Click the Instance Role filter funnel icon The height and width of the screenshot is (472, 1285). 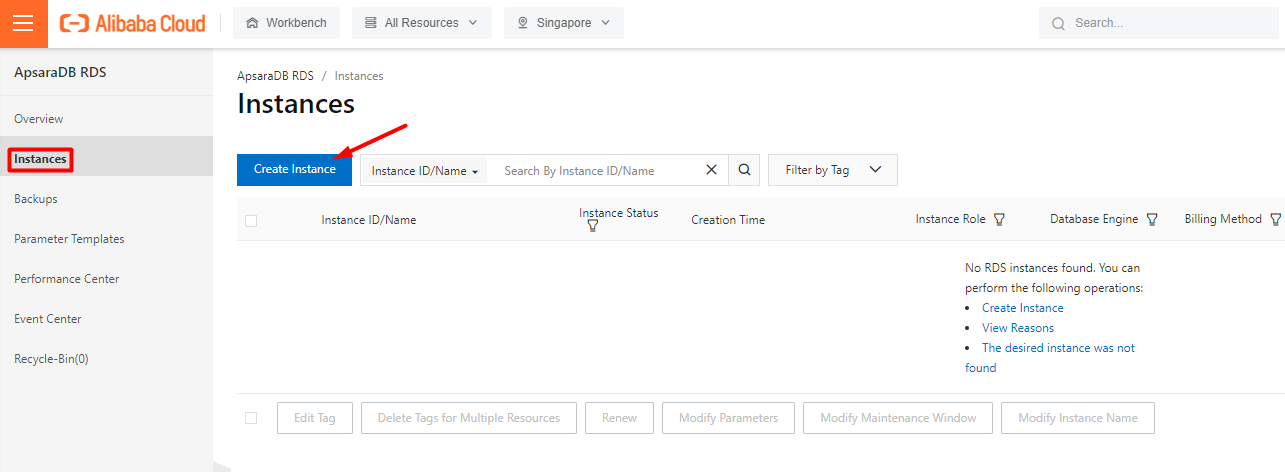click(998, 220)
